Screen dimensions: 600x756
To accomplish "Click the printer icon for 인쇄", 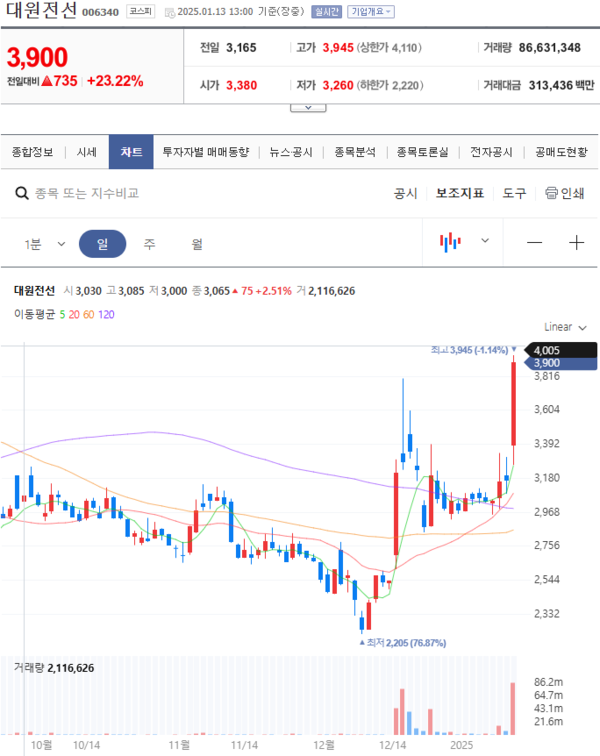I will [551, 193].
